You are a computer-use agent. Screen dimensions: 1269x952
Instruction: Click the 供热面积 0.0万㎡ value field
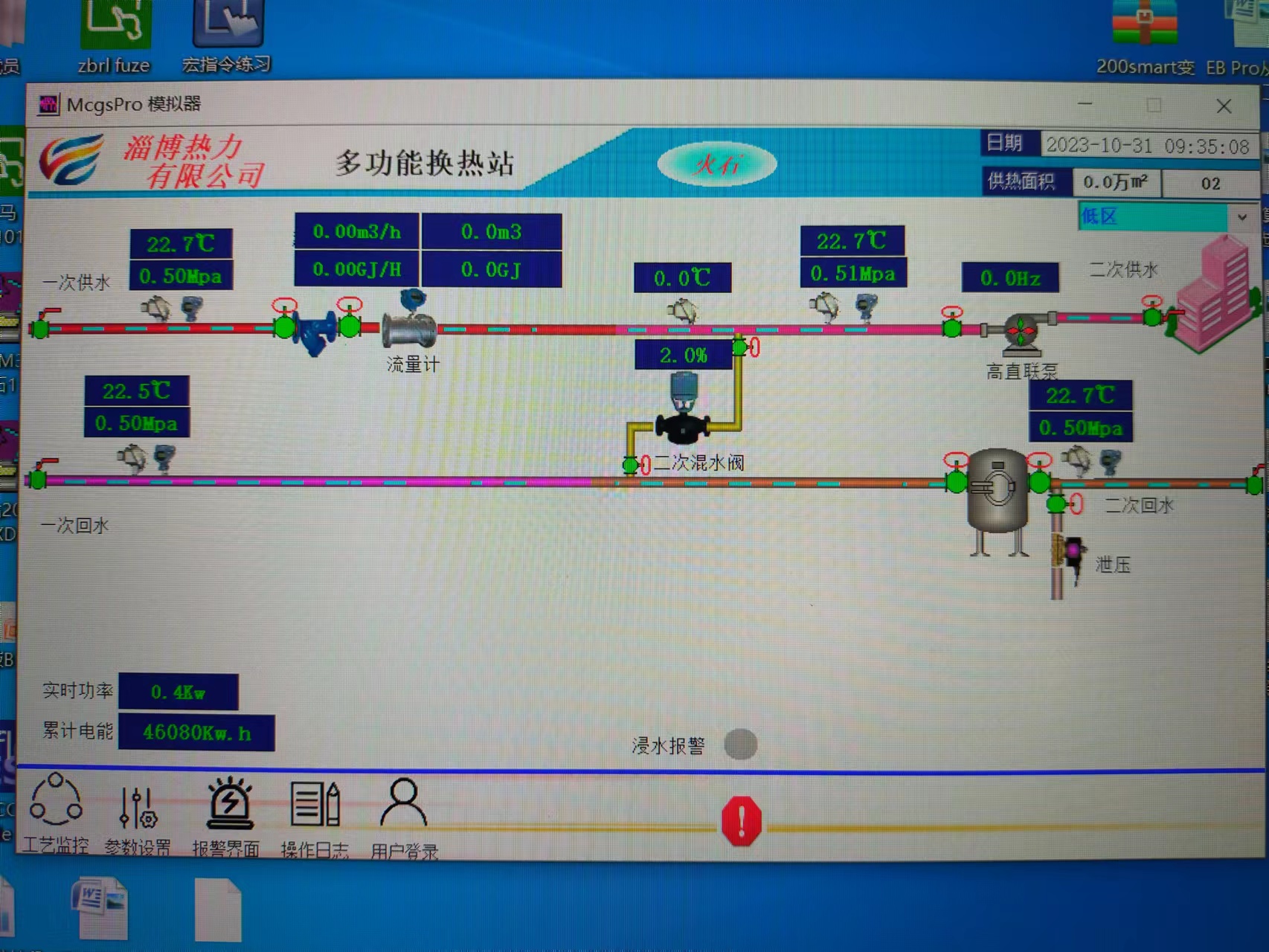tap(1115, 182)
